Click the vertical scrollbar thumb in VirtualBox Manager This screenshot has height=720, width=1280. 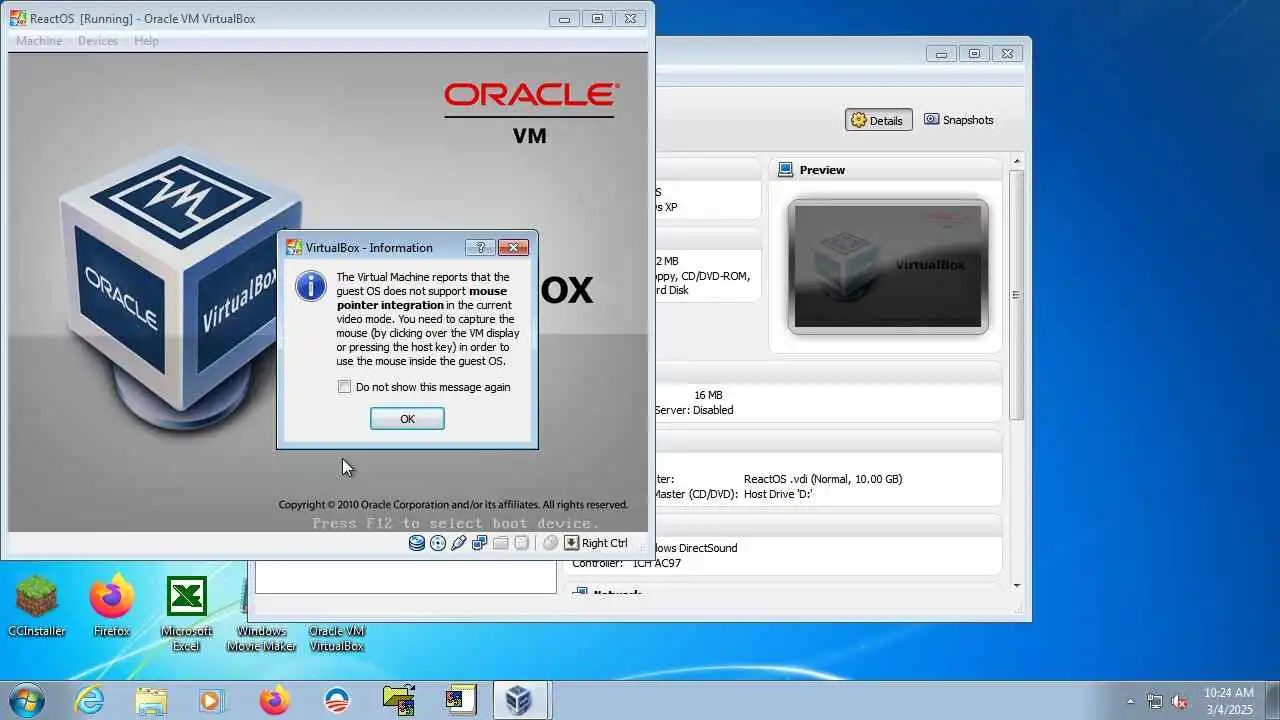tap(1017, 295)
